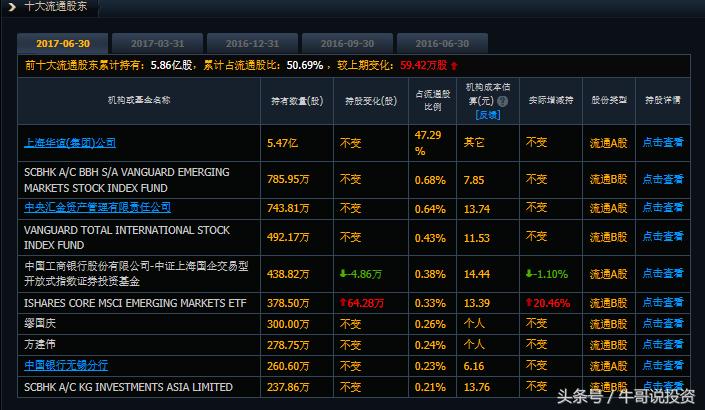Open the 2016-12-31 tab

tap(252, 44)
